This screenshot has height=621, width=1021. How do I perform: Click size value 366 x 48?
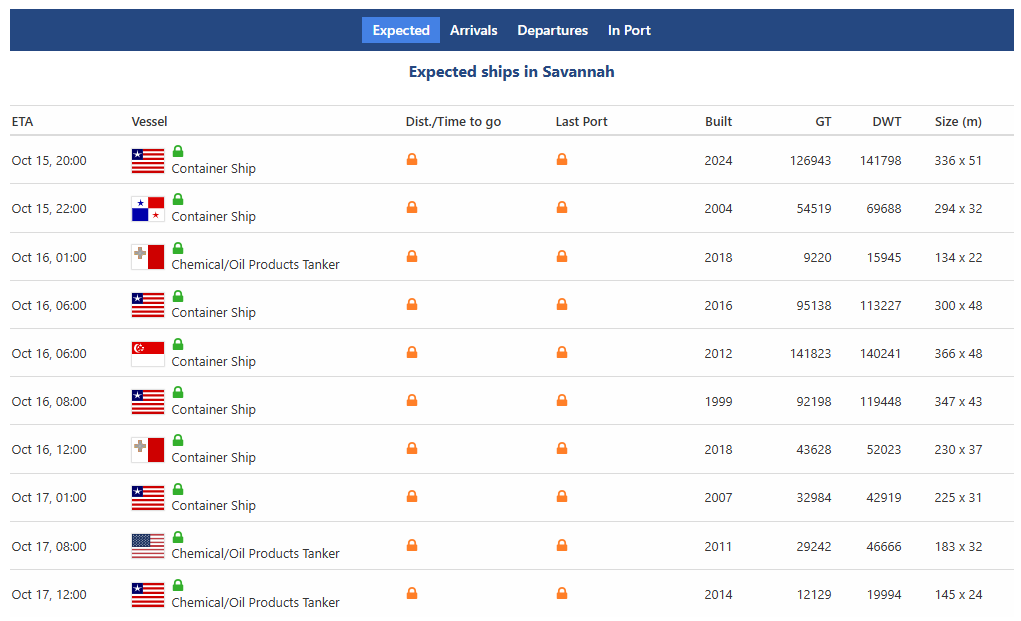point(958,353)
